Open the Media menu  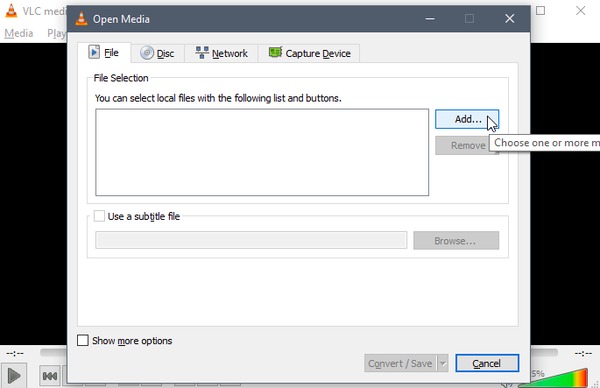click(19, 34)
